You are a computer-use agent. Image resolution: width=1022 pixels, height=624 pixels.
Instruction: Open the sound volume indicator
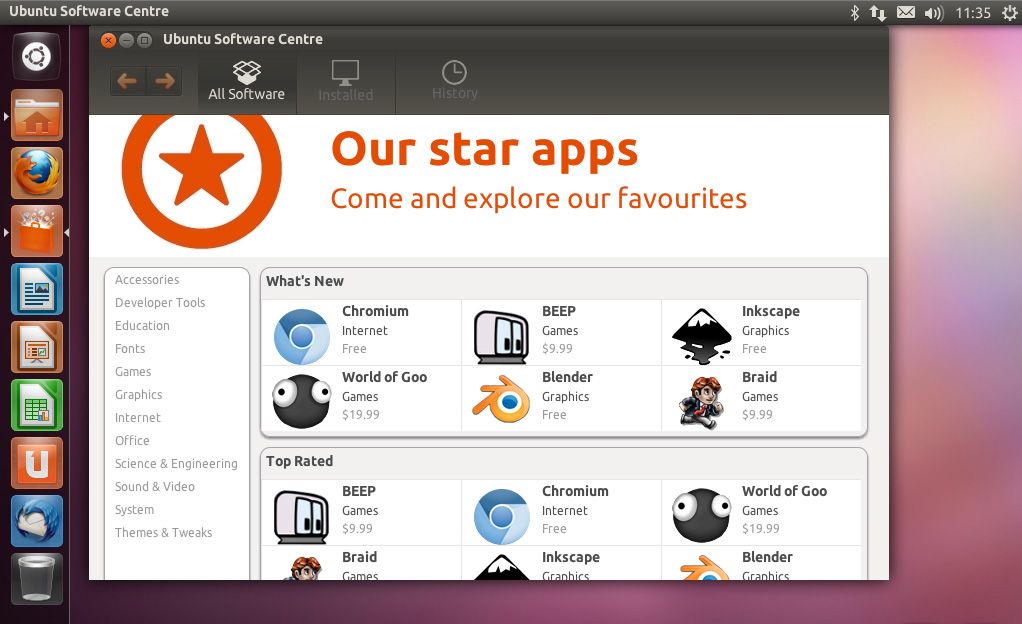[x=933, y=12]
